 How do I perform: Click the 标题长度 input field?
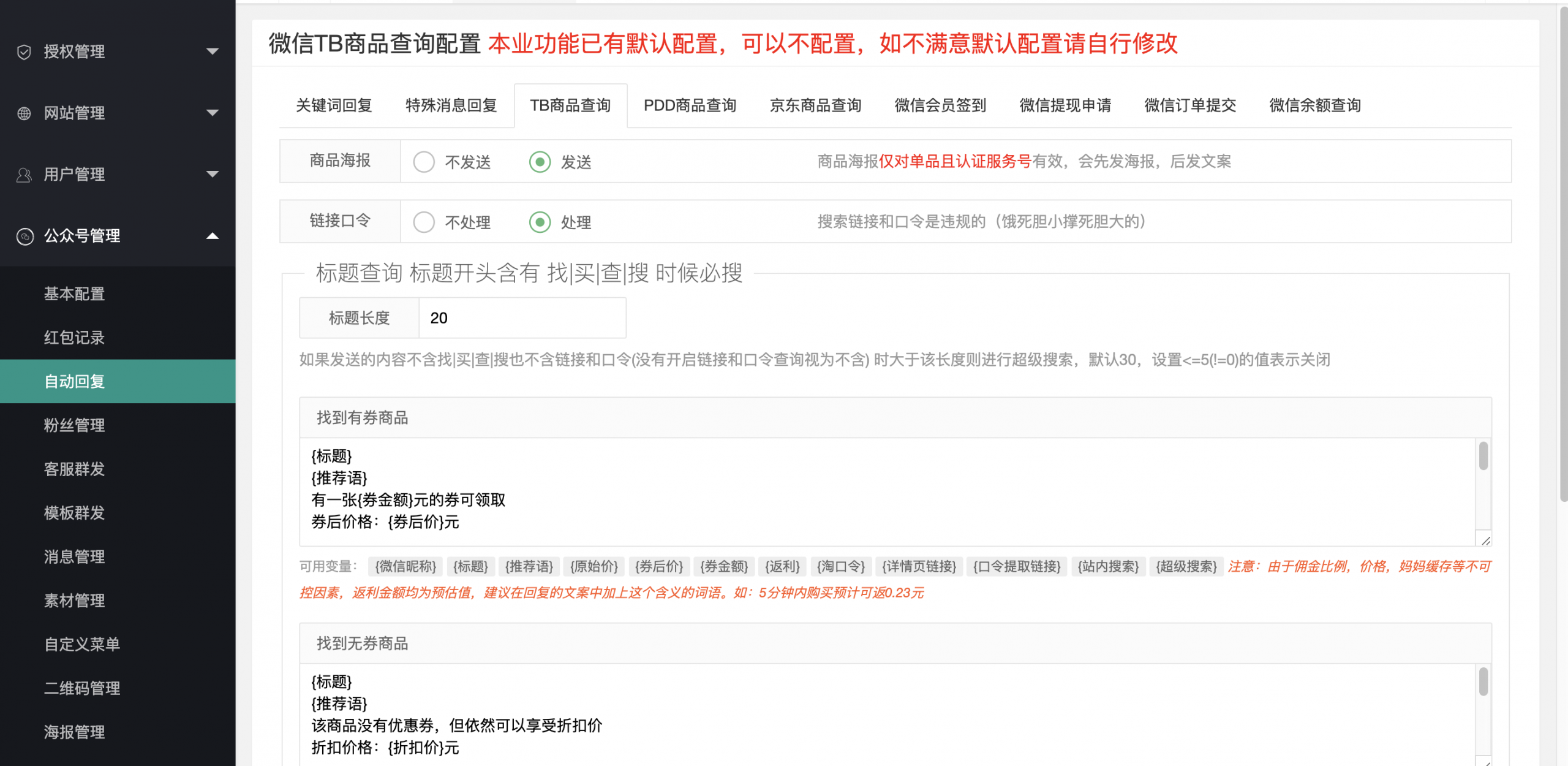[522, 318]
